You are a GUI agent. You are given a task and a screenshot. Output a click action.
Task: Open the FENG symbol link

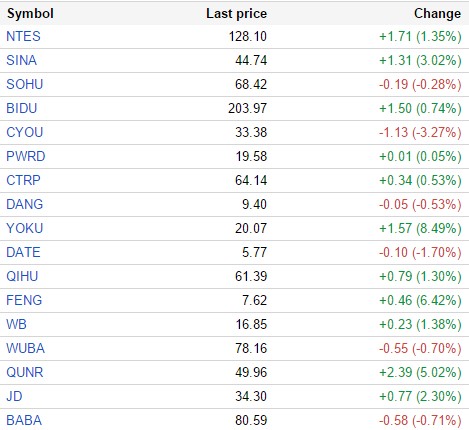coord(24,300)
